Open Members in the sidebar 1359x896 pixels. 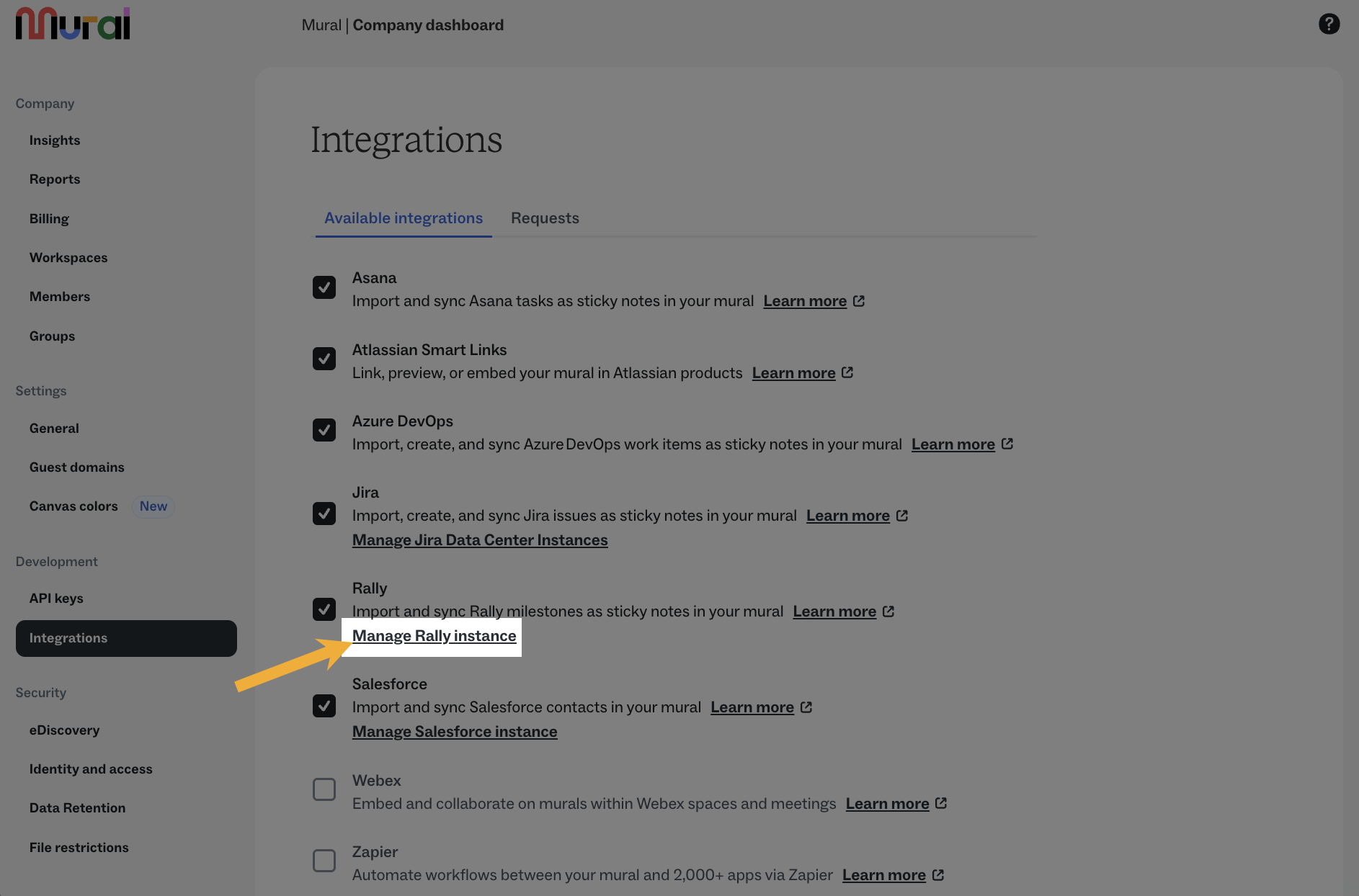coord(60,297)
